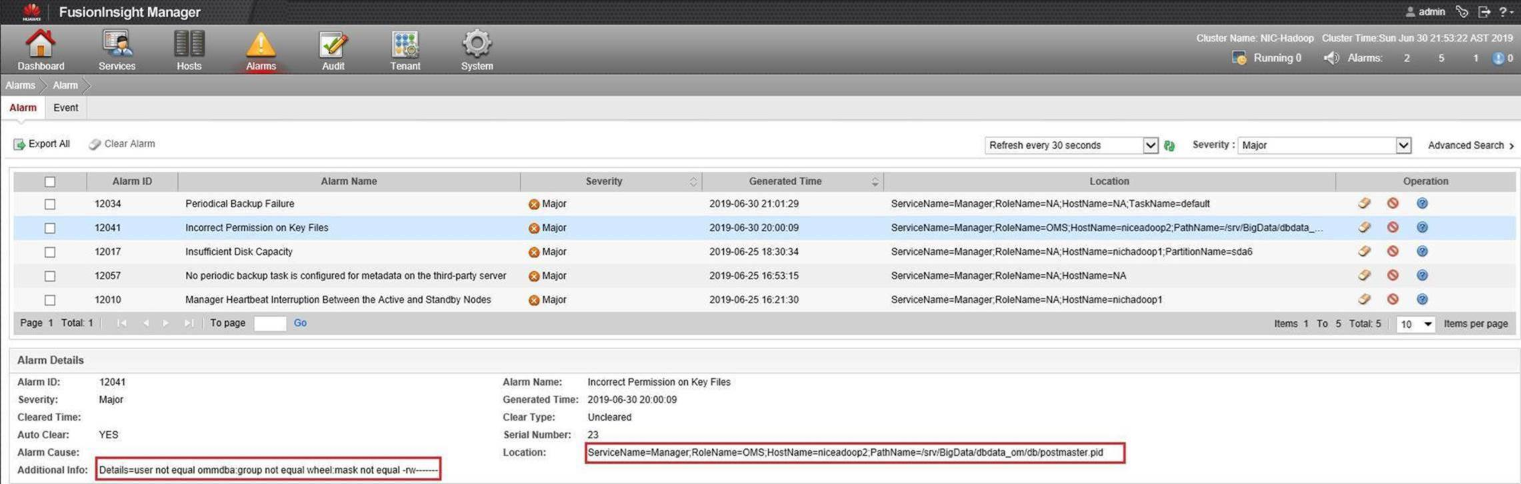
Task: Select the Periodical Backup Failure alarm name
Action: [240, 204]
